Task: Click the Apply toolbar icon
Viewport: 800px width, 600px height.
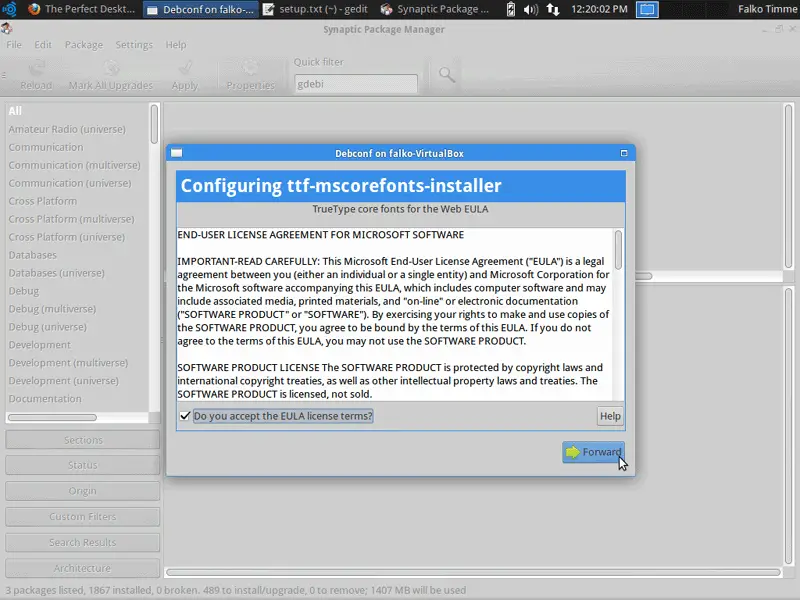Action: point(185,74)
